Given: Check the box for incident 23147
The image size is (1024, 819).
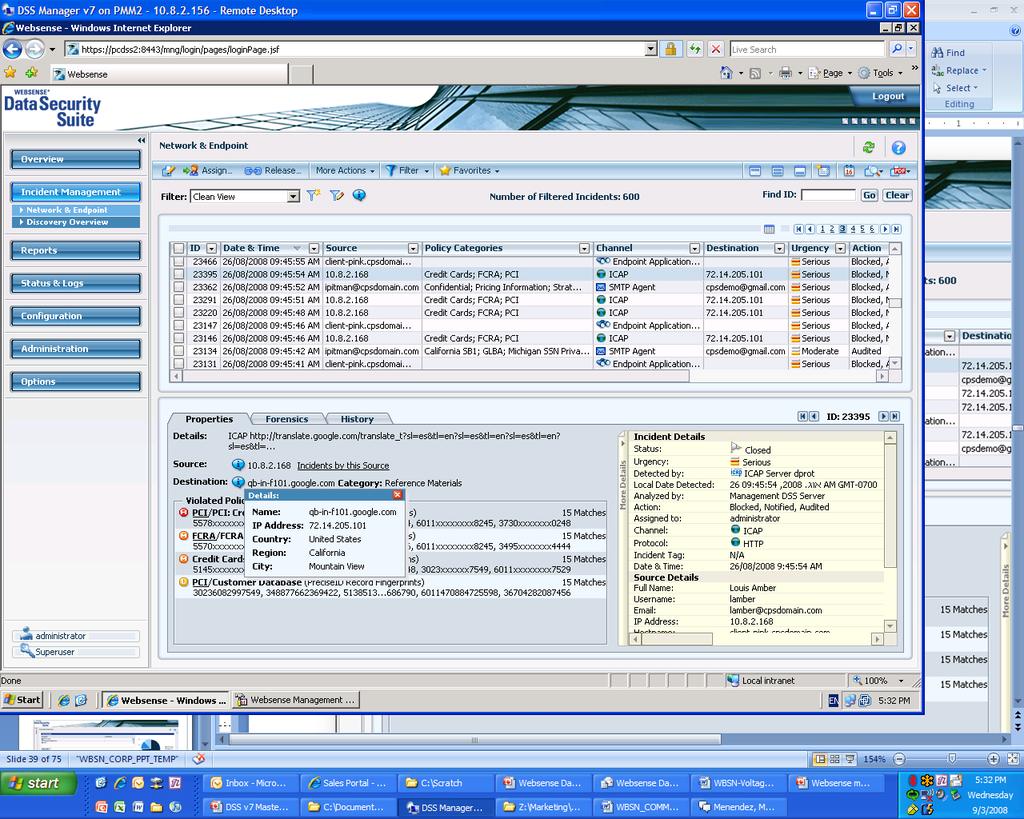Looking at the screenshot, I should [x=178, y=326].
